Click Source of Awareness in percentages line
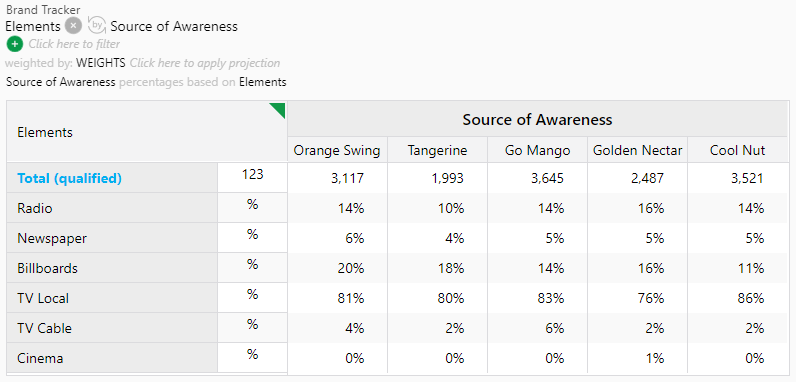Image resolution: width=796 pixels, height=382 pixels. 60,82
